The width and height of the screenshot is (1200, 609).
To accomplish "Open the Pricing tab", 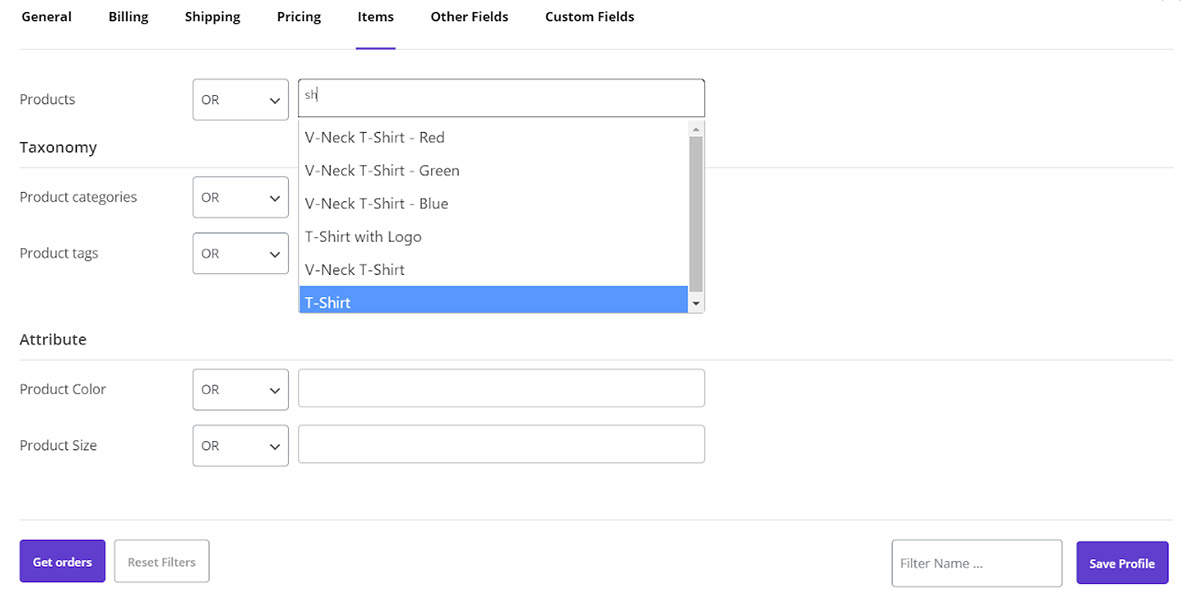I will [x=299, y=17].
